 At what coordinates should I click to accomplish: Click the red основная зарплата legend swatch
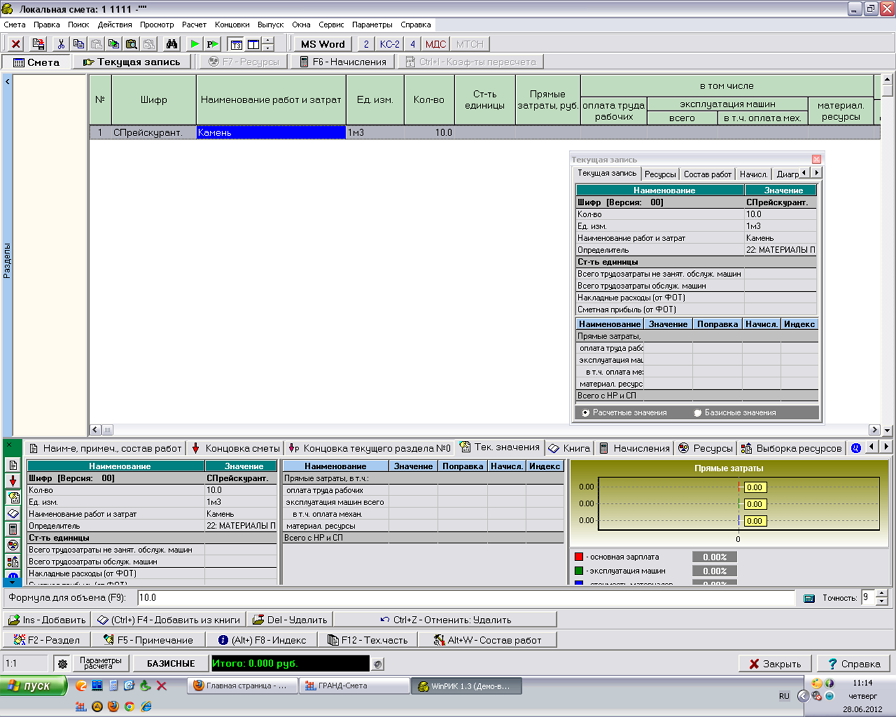(578, 556)
